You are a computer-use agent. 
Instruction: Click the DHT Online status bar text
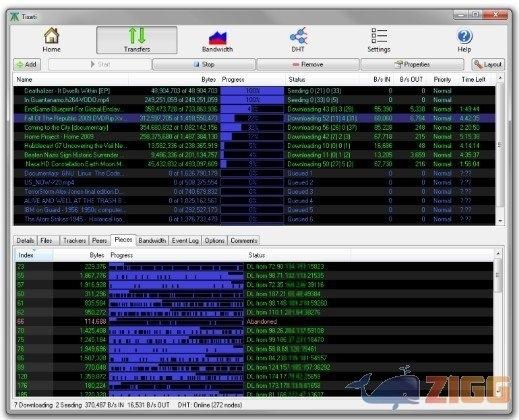pos(210,405)
